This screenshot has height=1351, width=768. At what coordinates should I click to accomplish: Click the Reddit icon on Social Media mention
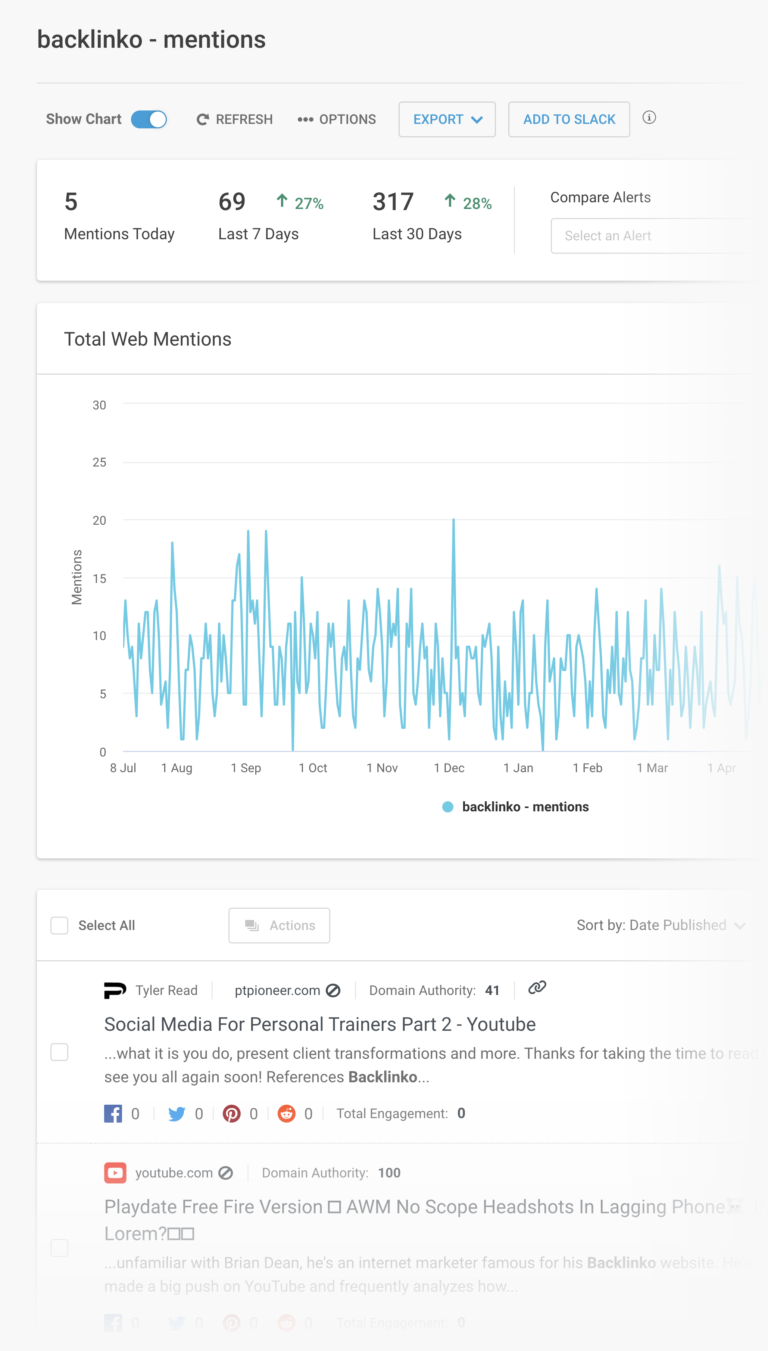[x=287, y=1113]
